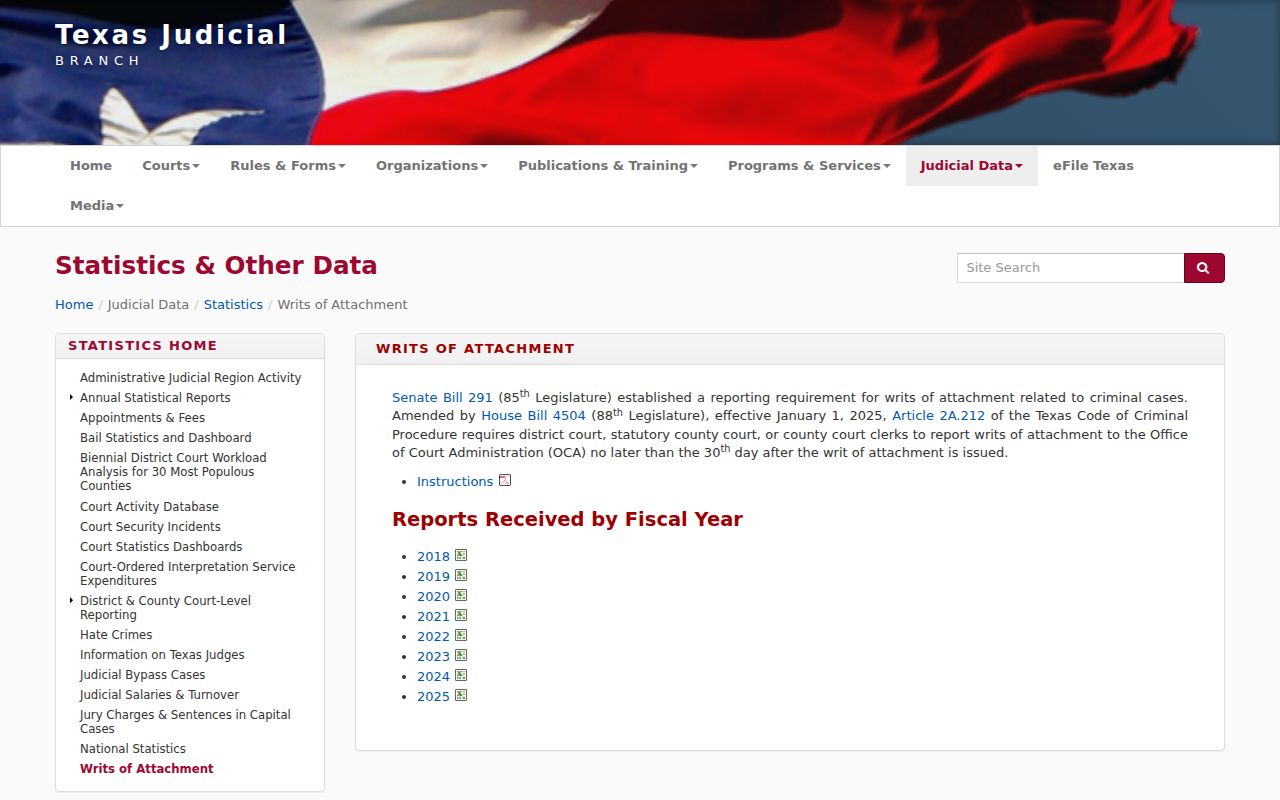Expand the Organizations menu
This screenshot has width=1280, height=800.
point(432,166)
